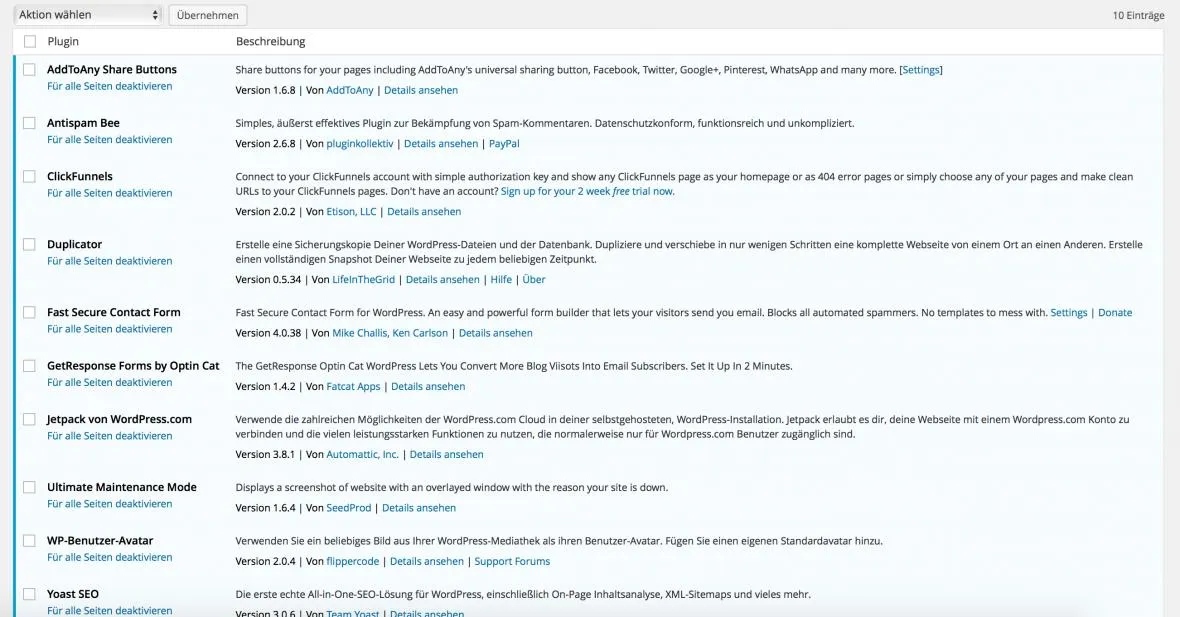Screen dimensions: 1180x617
Task: View details for Fast Secure Contact Form
Action: [x=496, y=333]
